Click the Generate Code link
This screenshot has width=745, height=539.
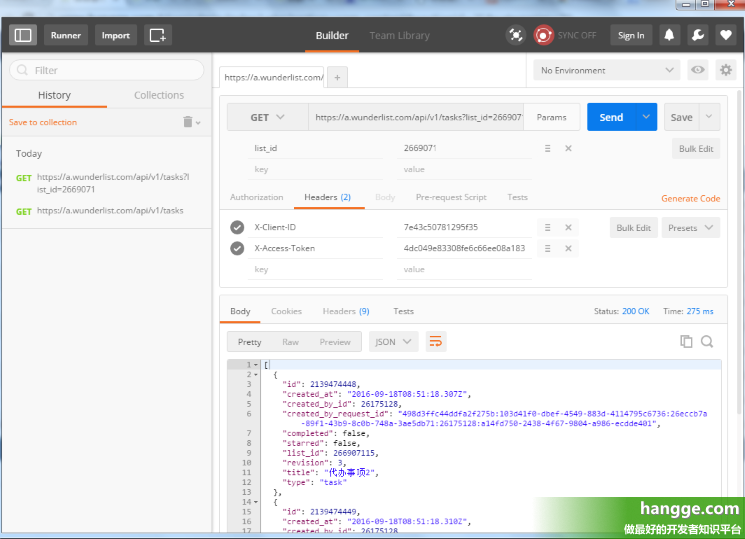[690, 199]
